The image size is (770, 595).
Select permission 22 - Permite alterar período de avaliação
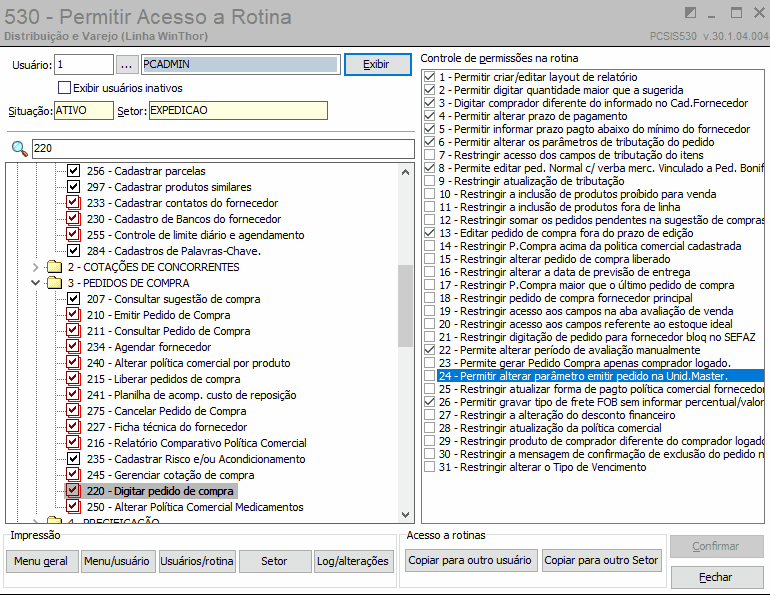570,350
